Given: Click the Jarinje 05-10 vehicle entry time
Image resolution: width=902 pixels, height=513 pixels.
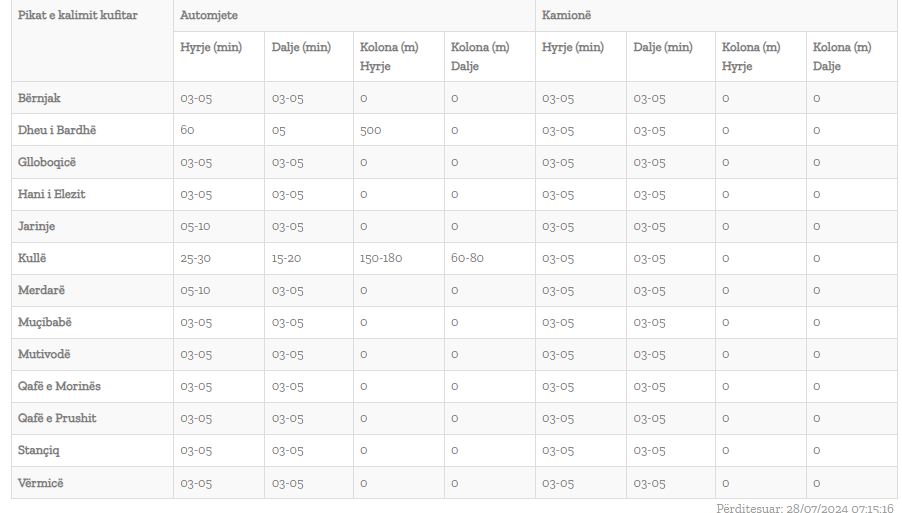Looking at the screenshot, I should pos(195,227).
